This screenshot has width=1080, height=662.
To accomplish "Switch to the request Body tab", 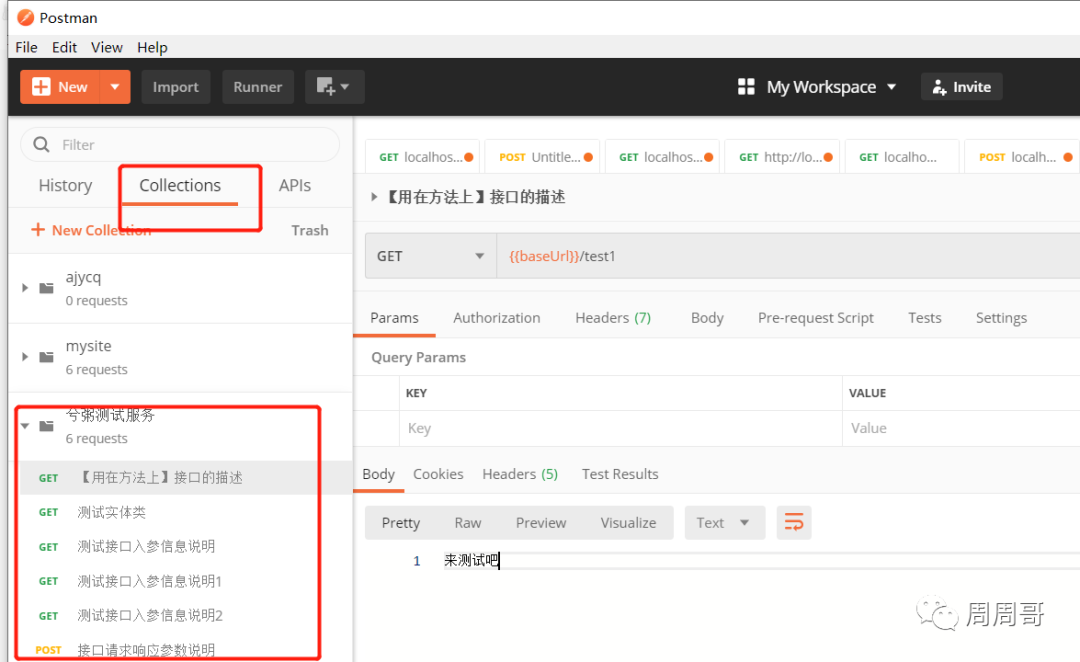I will pos(707,318).
